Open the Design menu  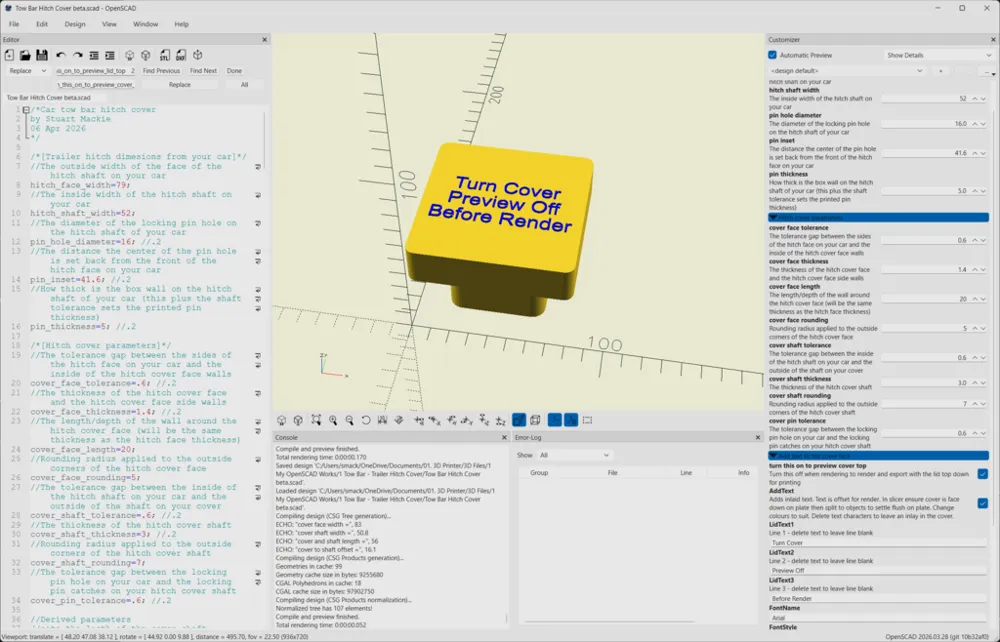pos(75,24)
